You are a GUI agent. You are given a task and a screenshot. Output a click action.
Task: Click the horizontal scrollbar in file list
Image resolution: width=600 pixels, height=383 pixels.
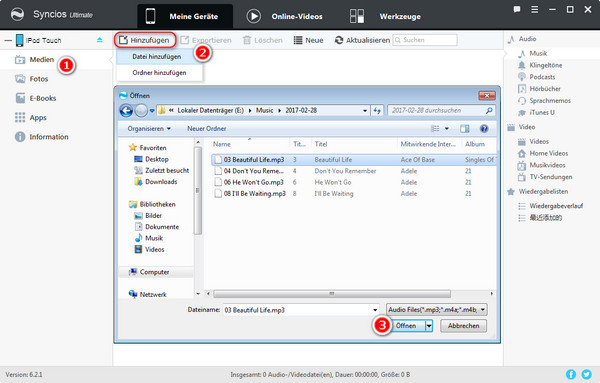332,294
